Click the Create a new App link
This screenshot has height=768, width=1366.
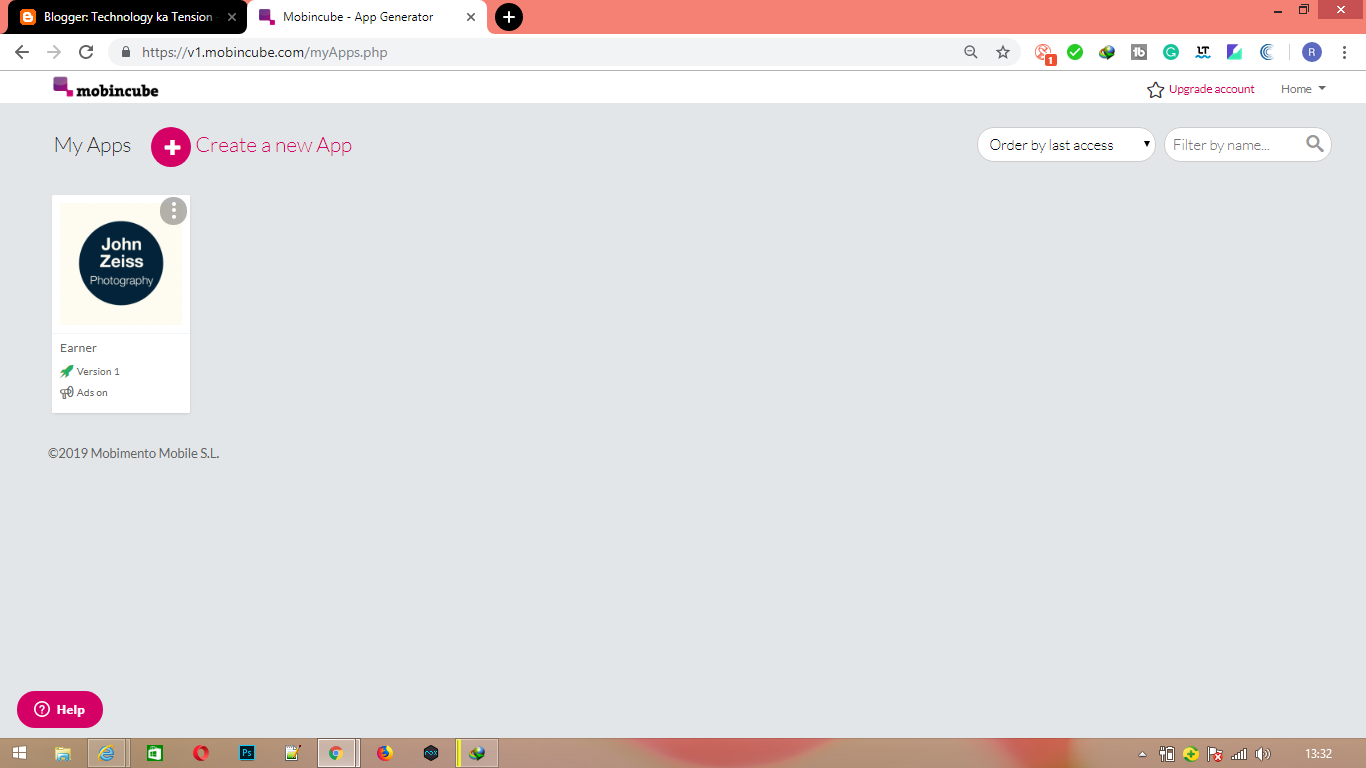click(273, 145)
